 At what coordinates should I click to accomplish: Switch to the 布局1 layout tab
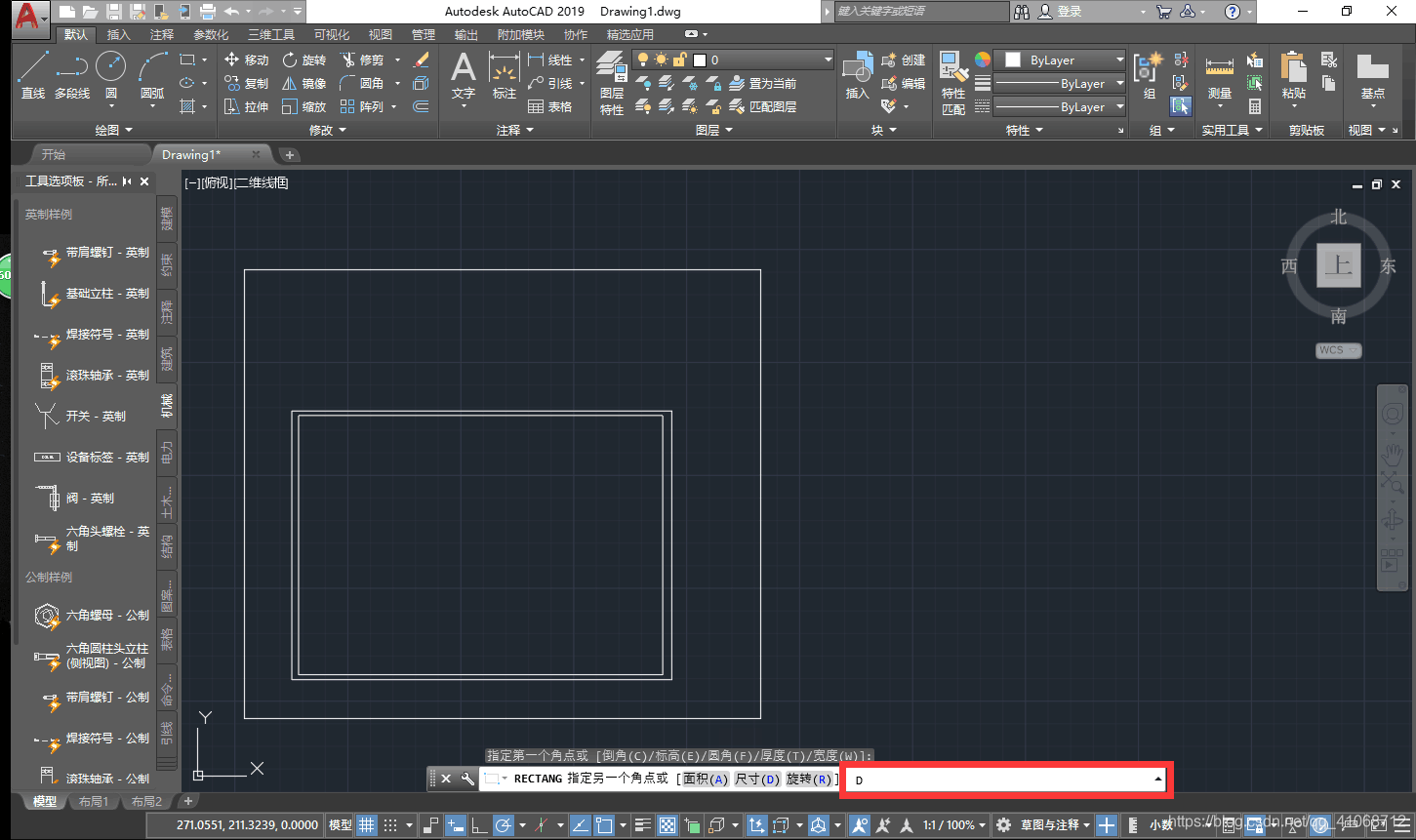[x=94, y=801]
